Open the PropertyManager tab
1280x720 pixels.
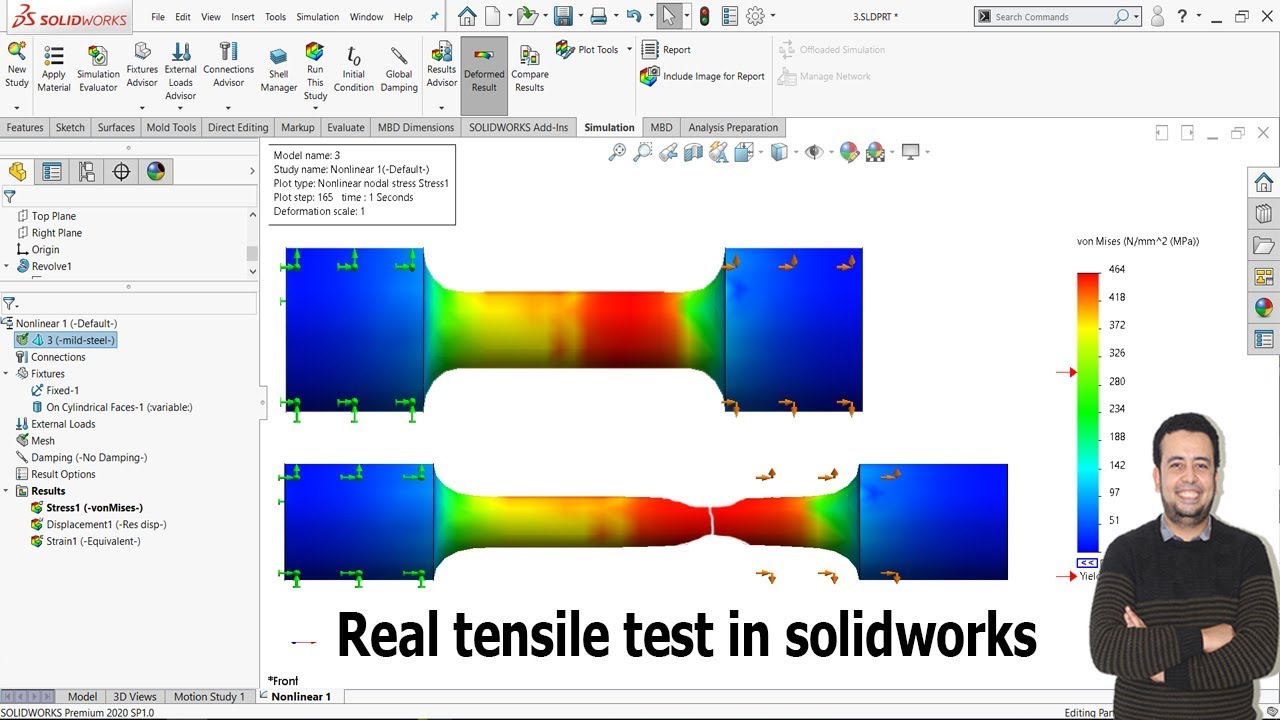52,171
